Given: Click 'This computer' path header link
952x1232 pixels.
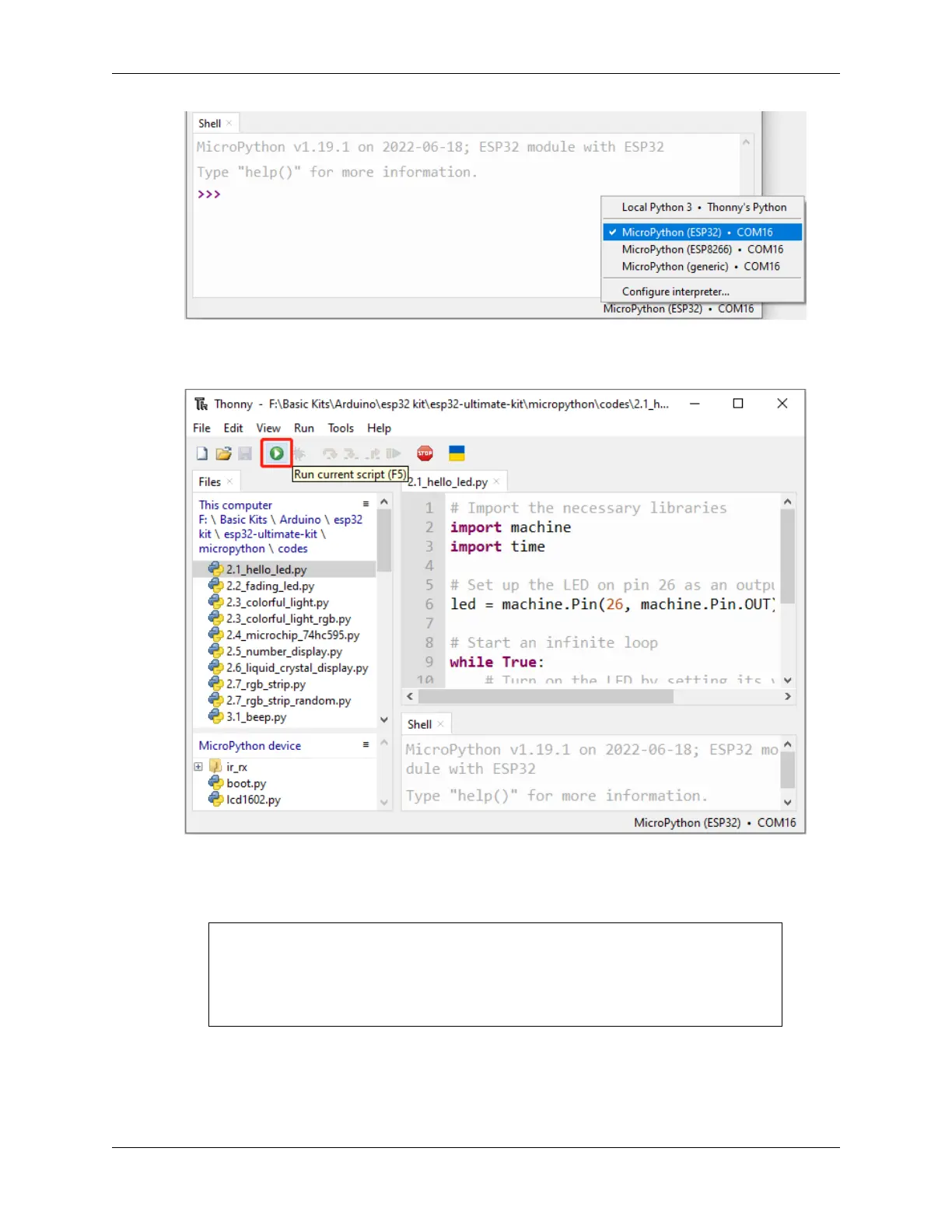Looking at the screenshot, I should pyautogui.click(x=235, y=505).
